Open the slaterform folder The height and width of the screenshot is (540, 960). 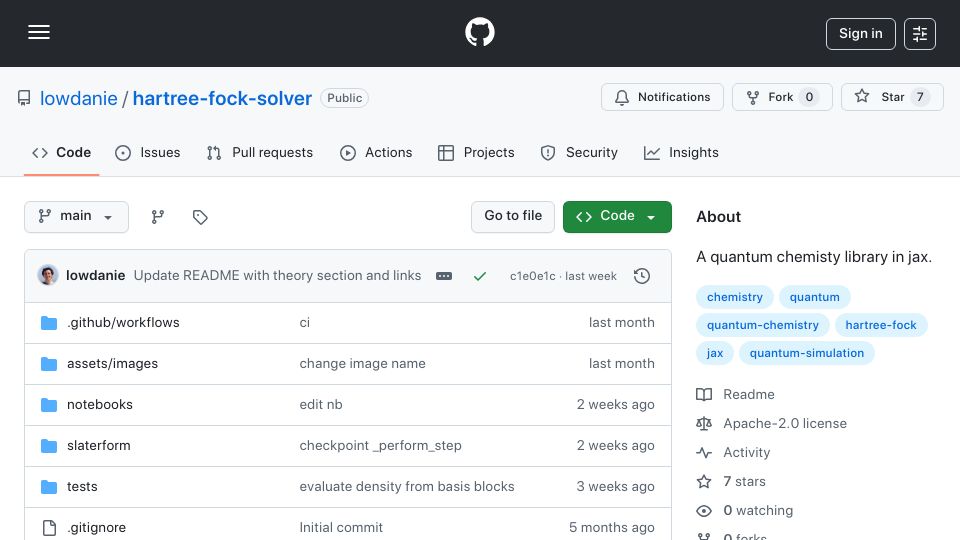(x=99, y=446)
